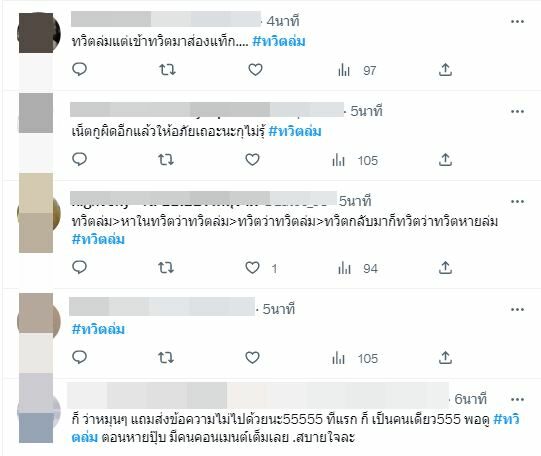View analytics showing 97 views
The height and width of the screenshot is (456, 541).
pyautogui.click(x=357, y=70)
